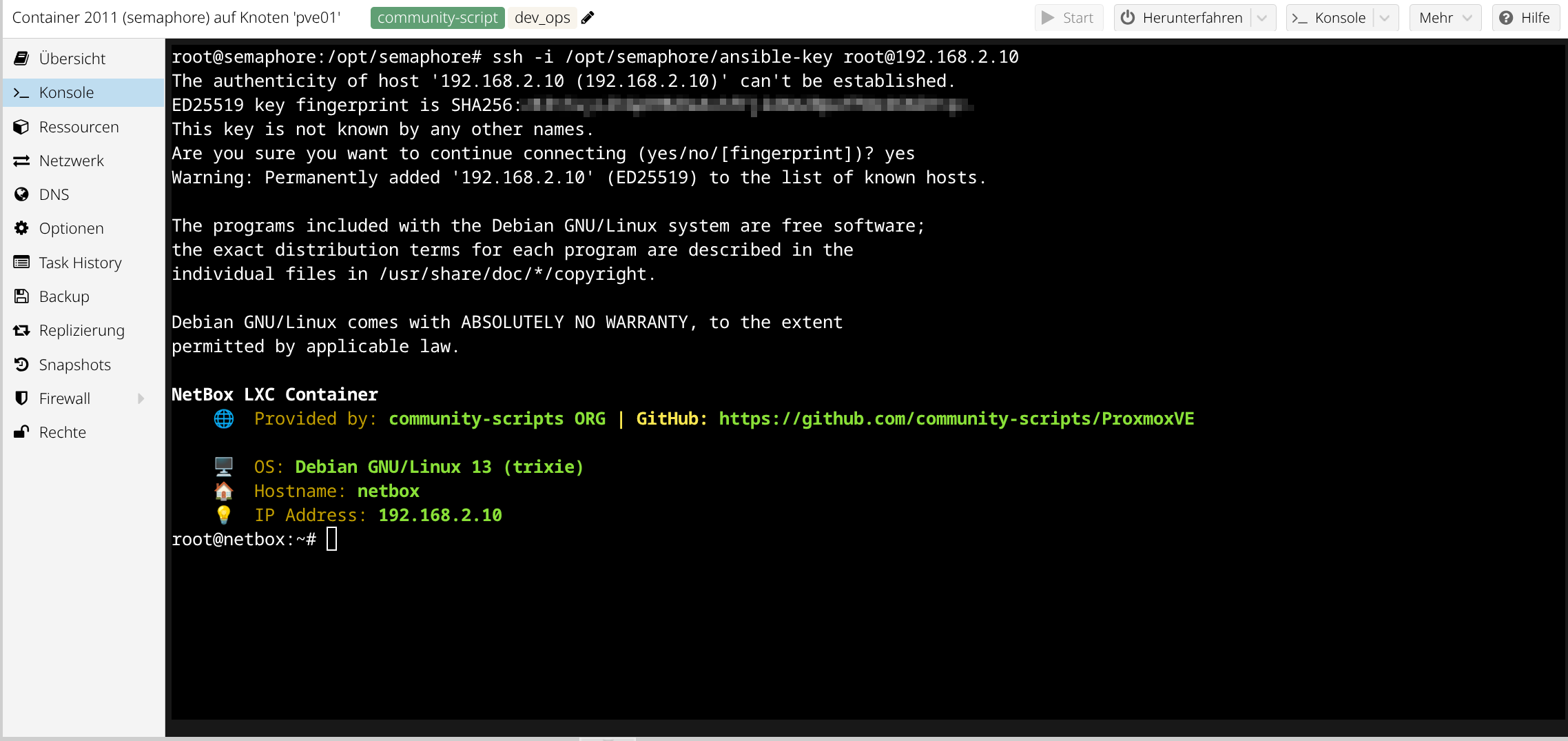Click the 'Warning: Permanently added' line
This screenshot has height=741, width=1568.
(579, 177)
